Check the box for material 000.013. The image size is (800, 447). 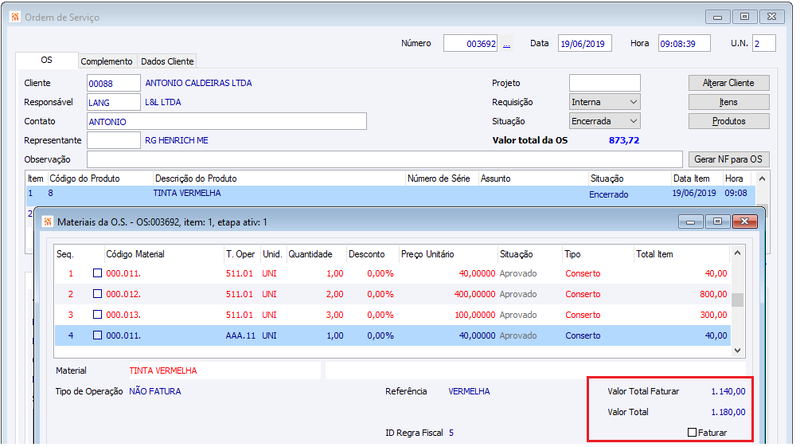[97, 315]
